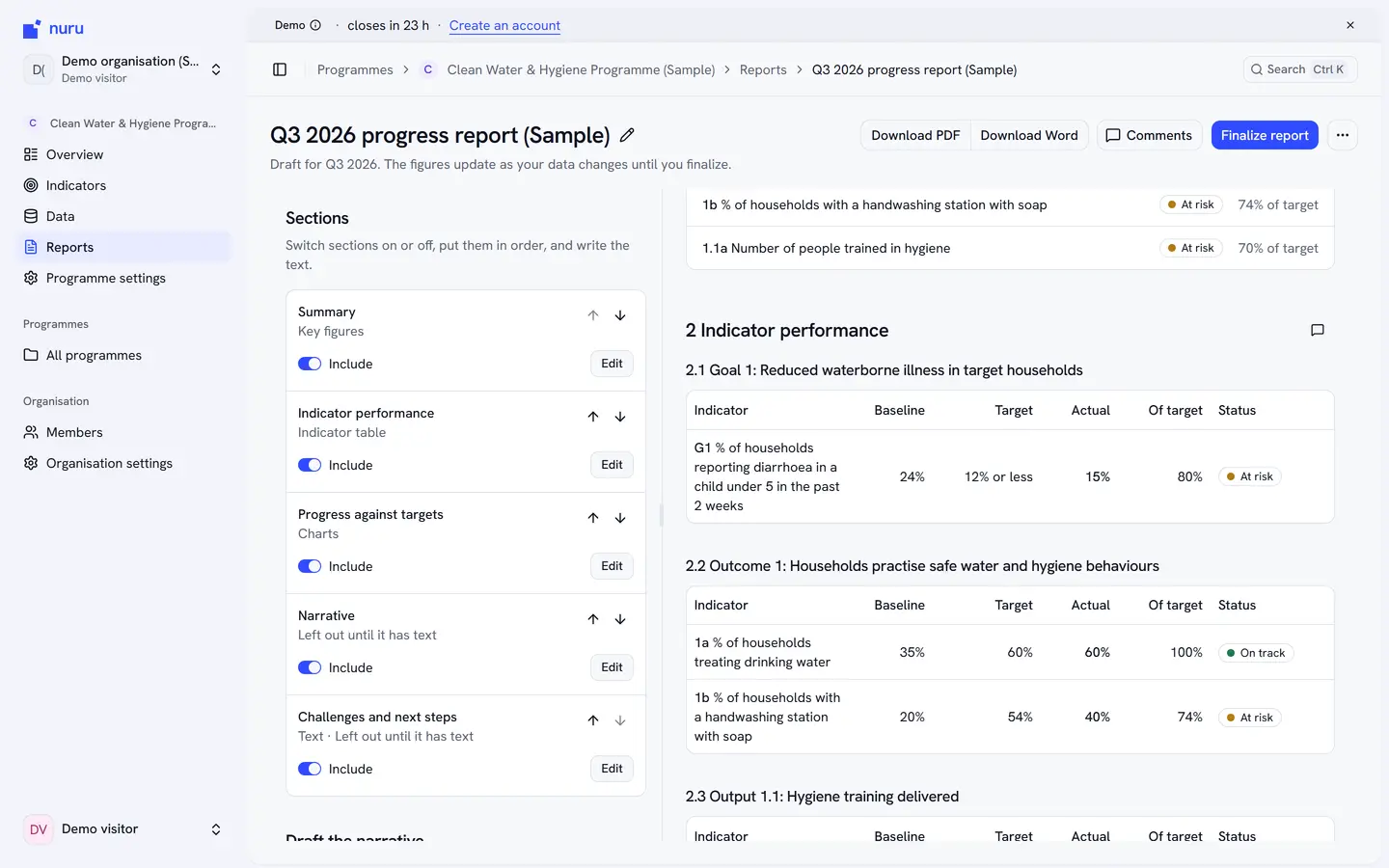This screenshot has height=868, width=1389.
Task: Move Progress against targets section up
Action: [x=593, y=518]
